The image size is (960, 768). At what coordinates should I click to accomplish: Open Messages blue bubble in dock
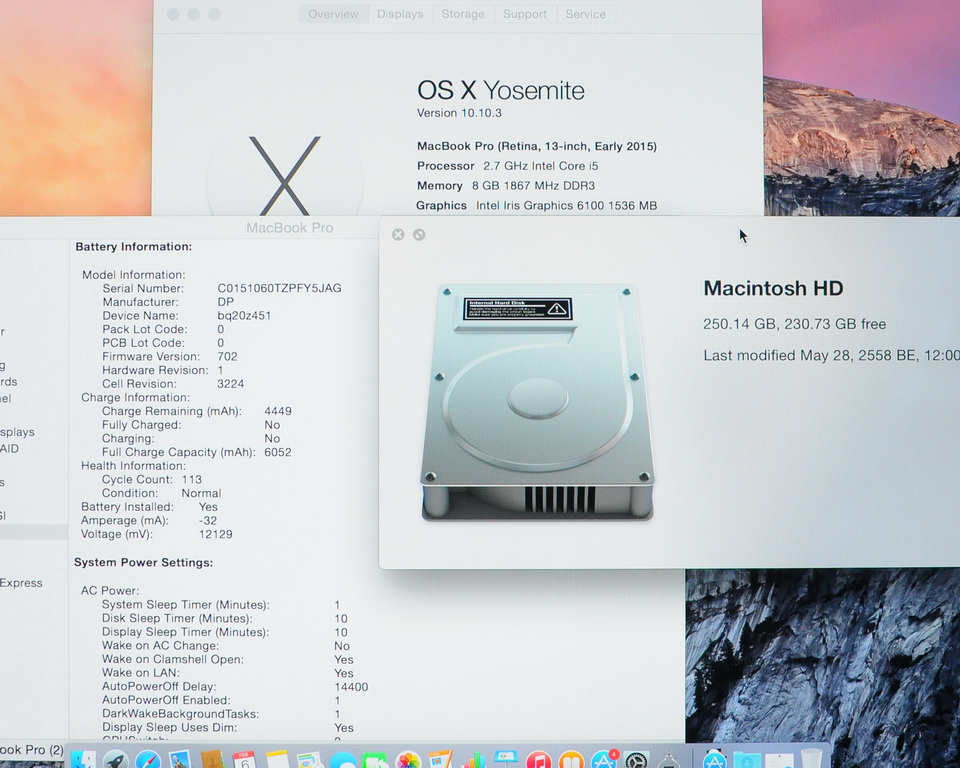coord(343,760)
